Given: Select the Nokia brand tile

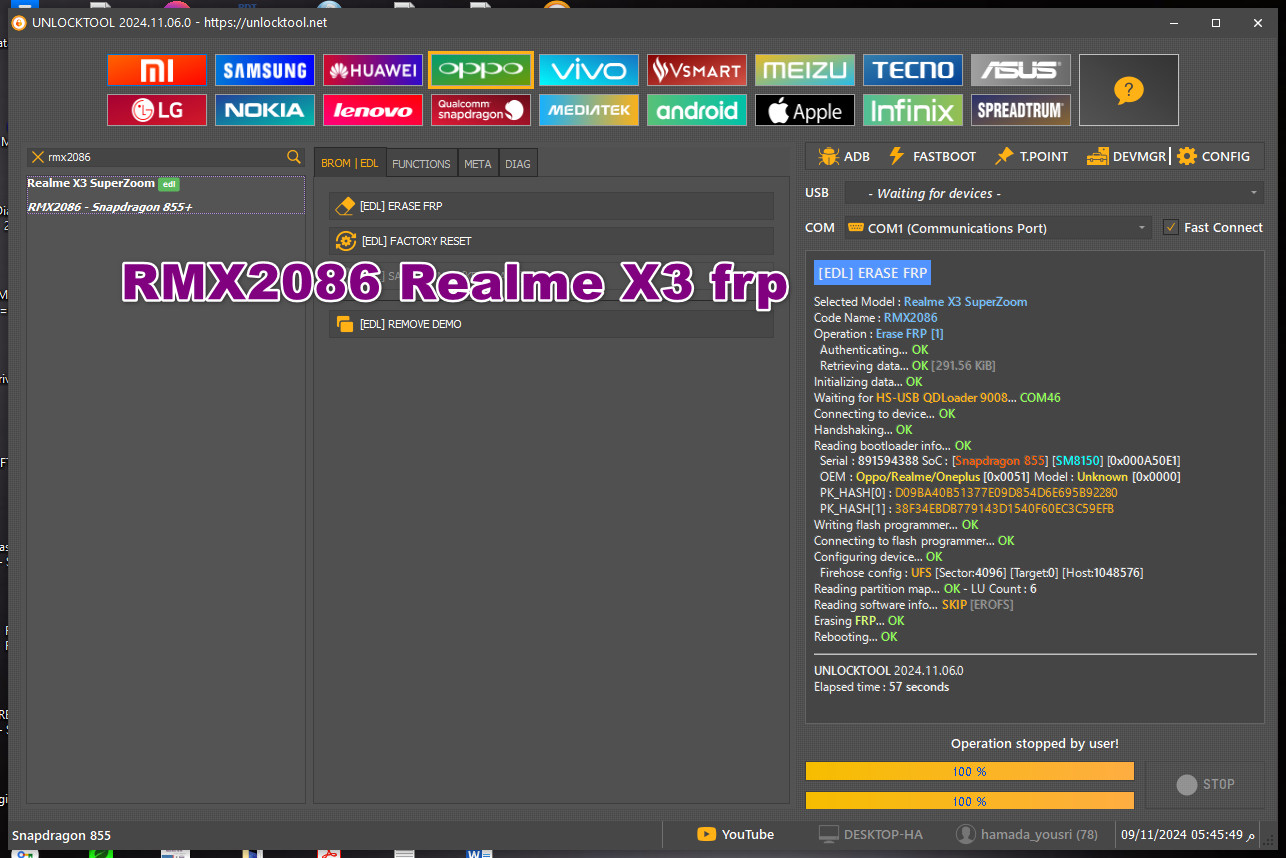Looking at the screenshot, I should coord(265,110).
